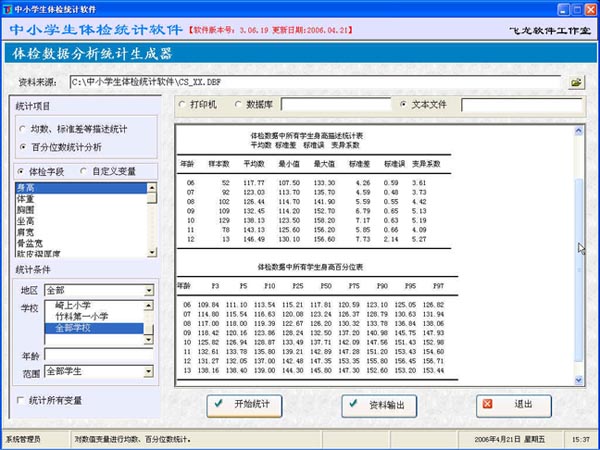600x450 pixels.
Task: Switch to 自定义变量 variable mode
Action: point(82,171)
